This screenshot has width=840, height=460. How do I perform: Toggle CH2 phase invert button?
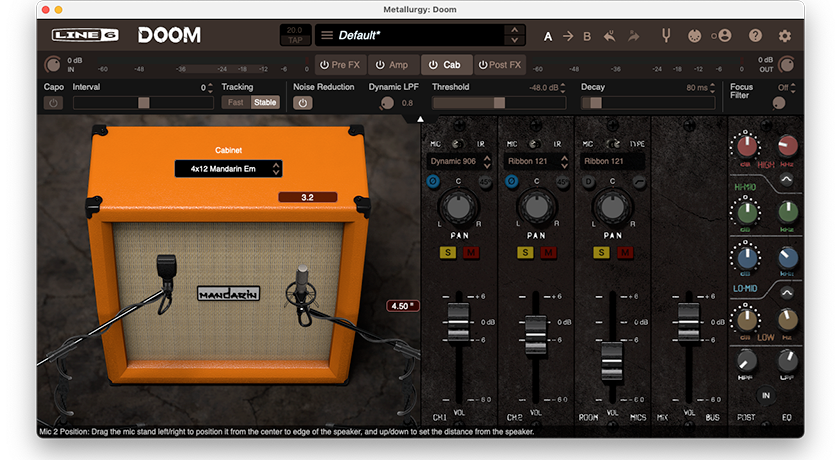tap(512, 182)
